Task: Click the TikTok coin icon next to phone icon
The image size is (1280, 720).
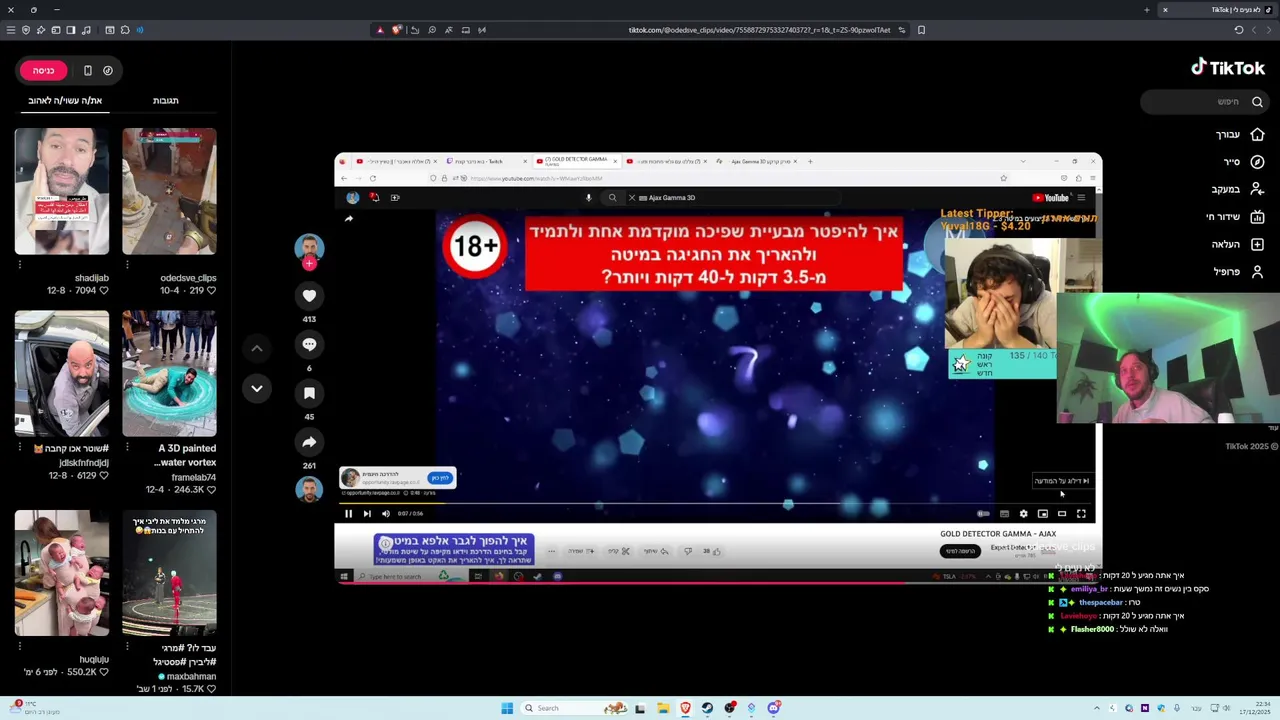Action: pyautogui.click(x=108, y=70)
